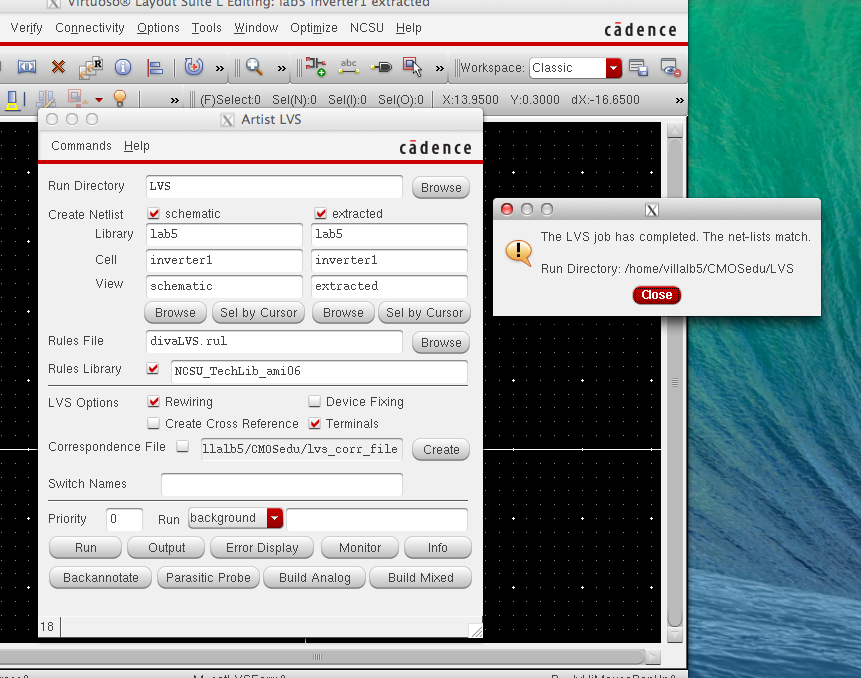Click the red X delete icon
Viewport: 861px width, 678px height.
point(58,68)
